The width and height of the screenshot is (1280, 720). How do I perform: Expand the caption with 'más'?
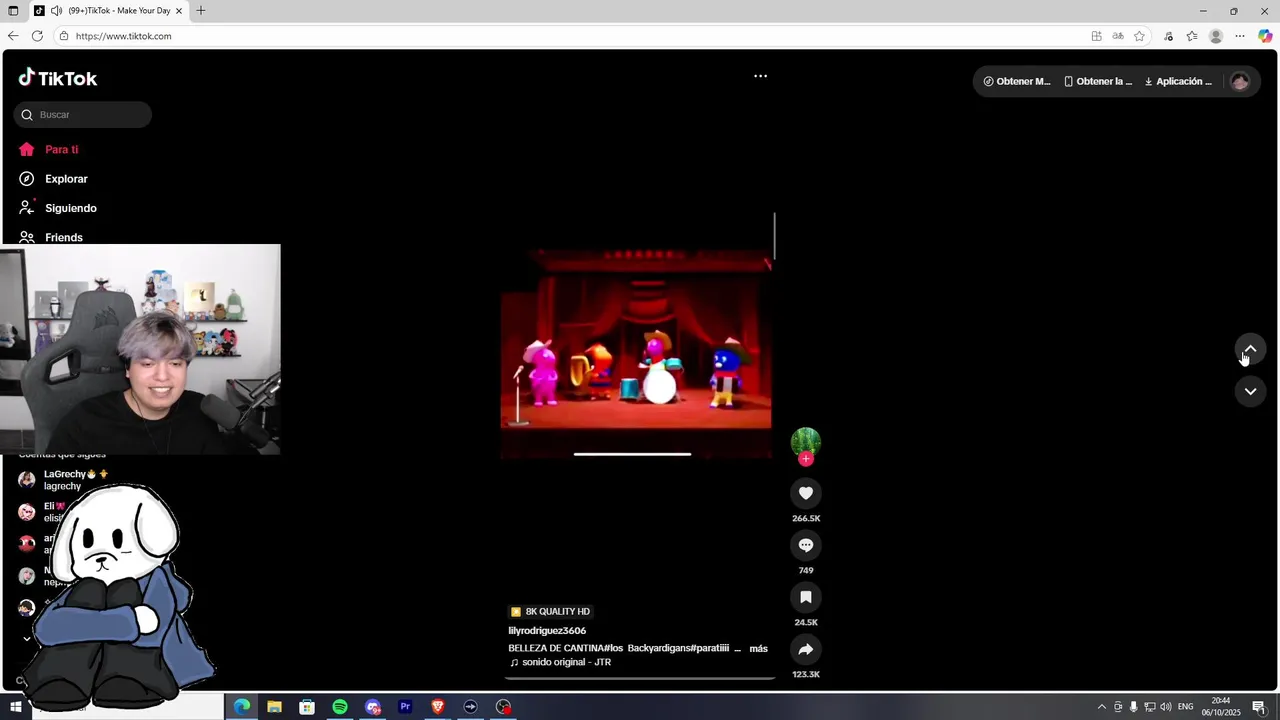click(x=759, y=649)
